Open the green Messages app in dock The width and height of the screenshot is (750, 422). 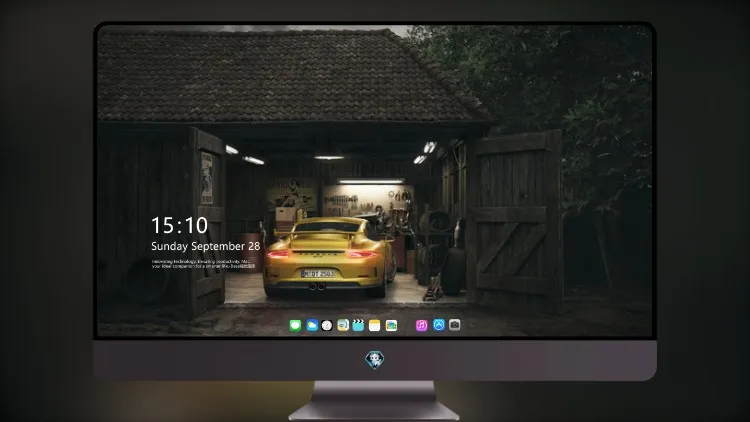[295, 325]
